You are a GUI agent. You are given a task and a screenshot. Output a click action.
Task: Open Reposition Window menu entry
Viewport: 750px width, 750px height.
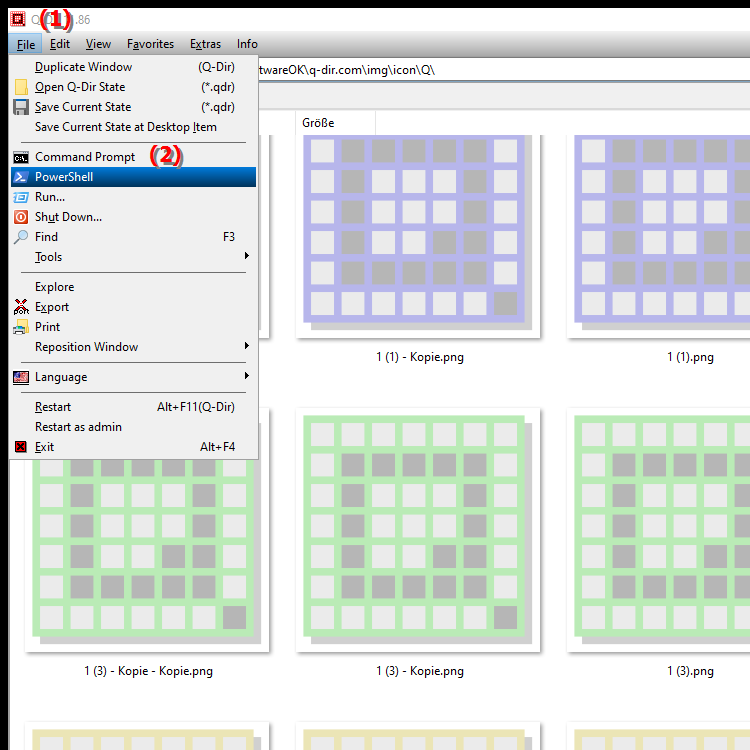click(x=133, y=347)
